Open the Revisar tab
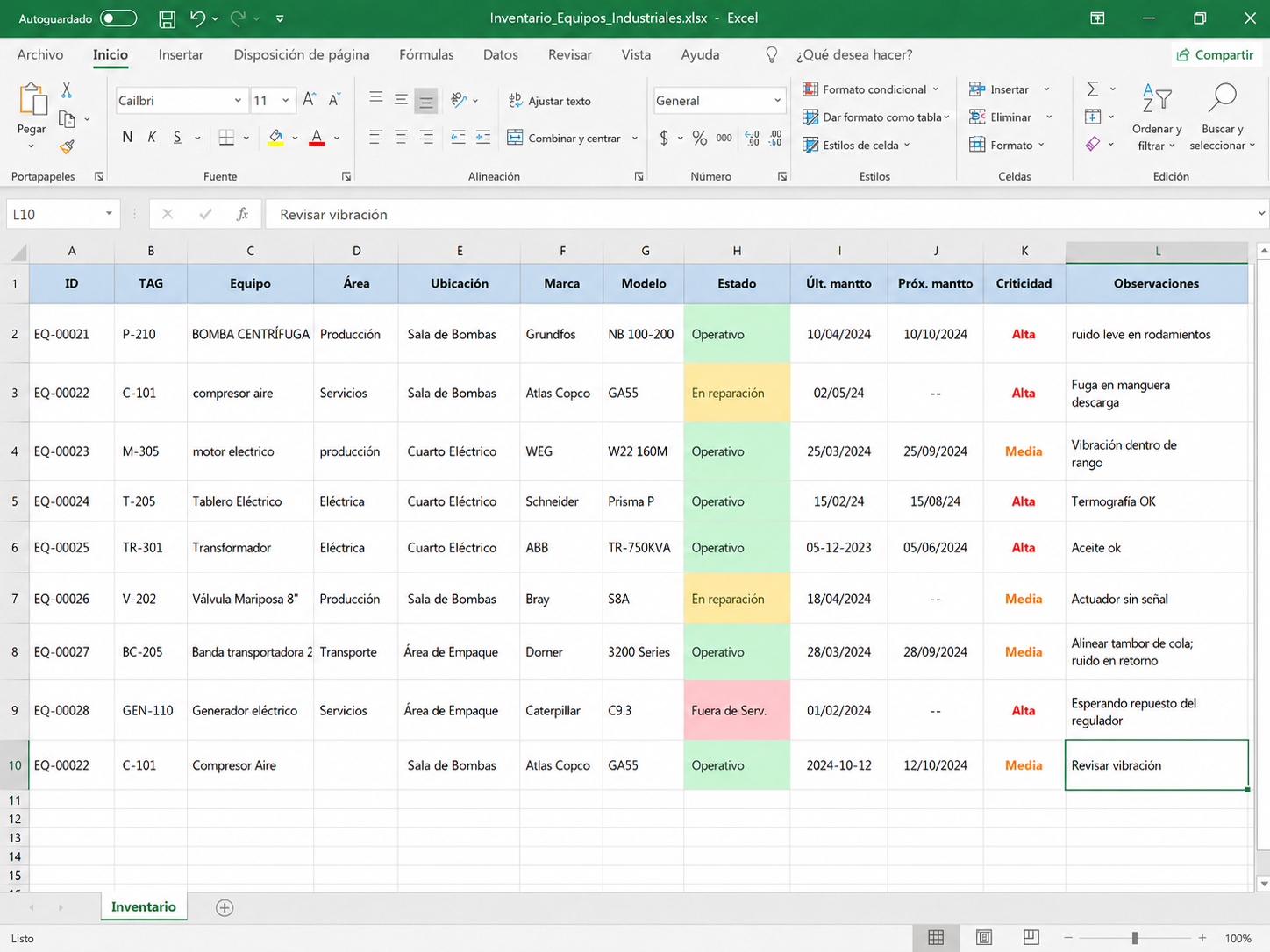Screen dimensions: 1270x952 (570, 54)
